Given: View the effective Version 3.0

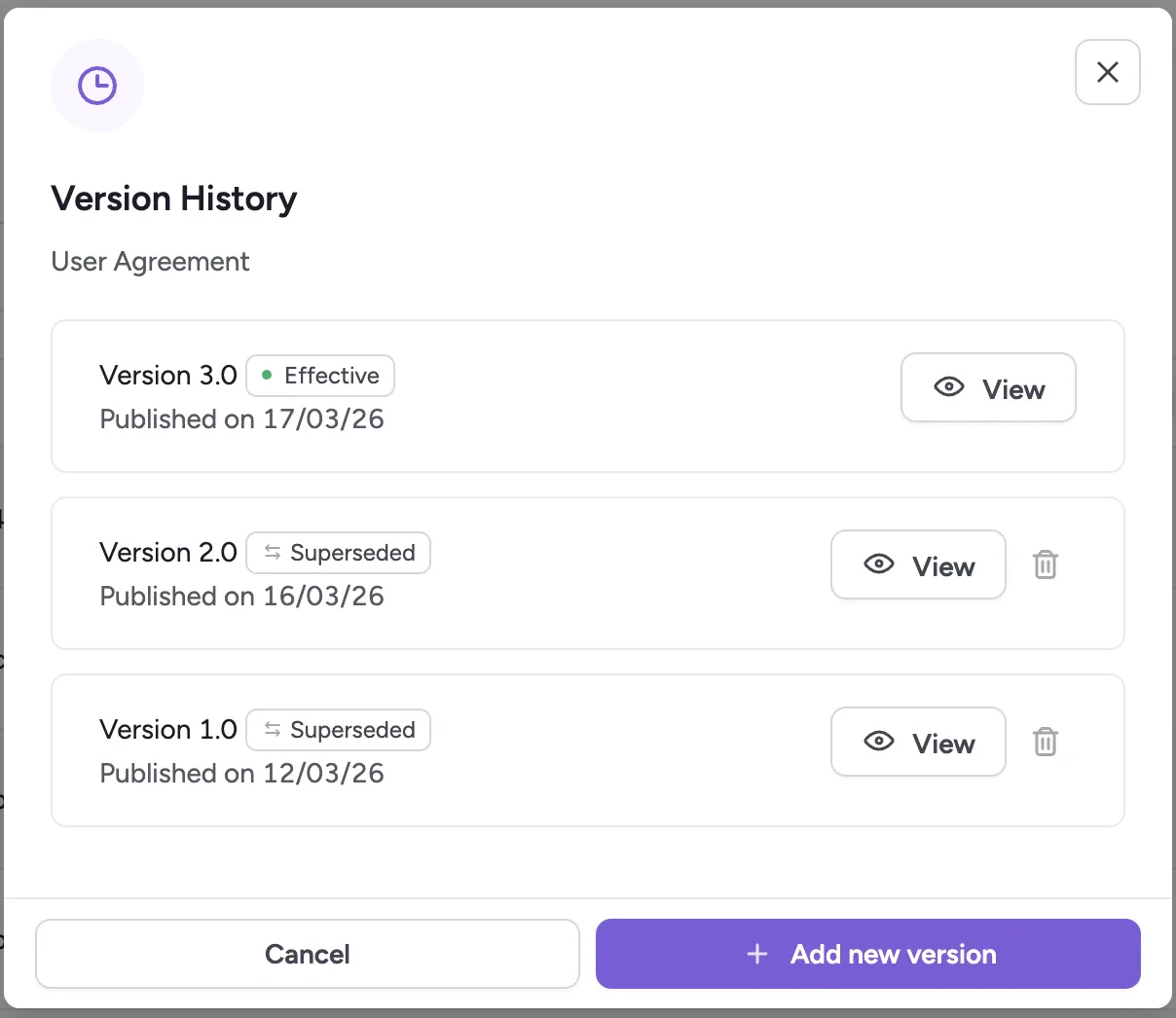Looking at the screenshot, I should (988, 387).
